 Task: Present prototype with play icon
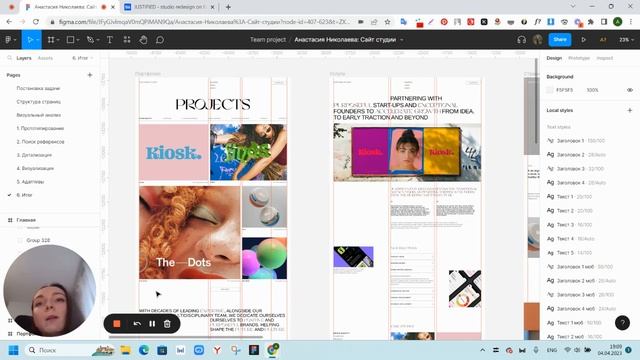(x=583, y=40)
